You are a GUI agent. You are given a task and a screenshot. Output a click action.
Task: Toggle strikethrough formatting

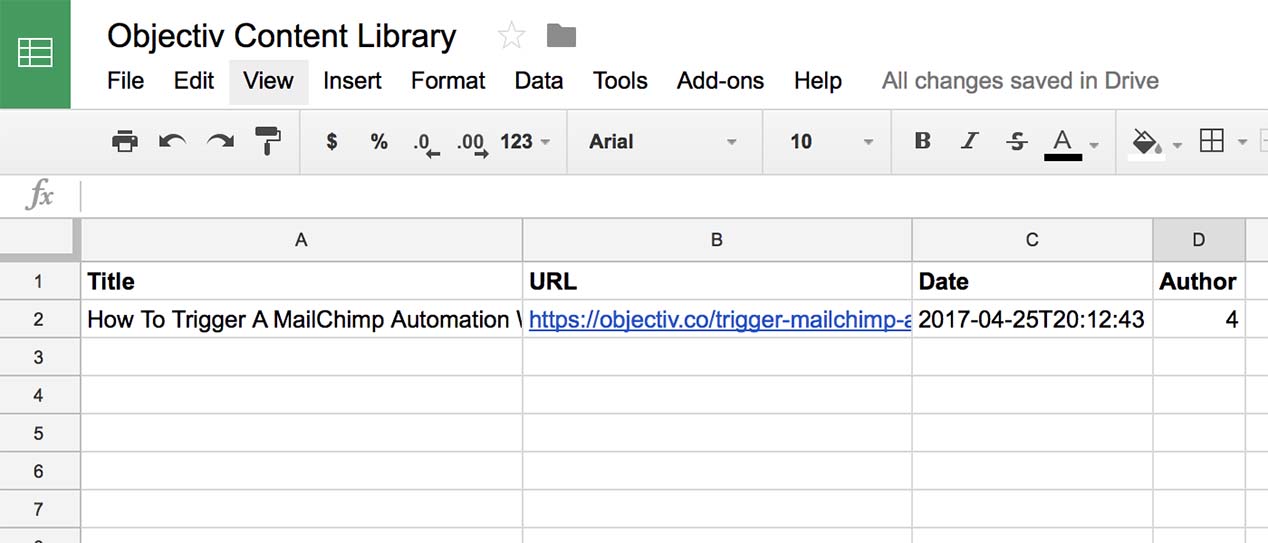pos(1017,142)
